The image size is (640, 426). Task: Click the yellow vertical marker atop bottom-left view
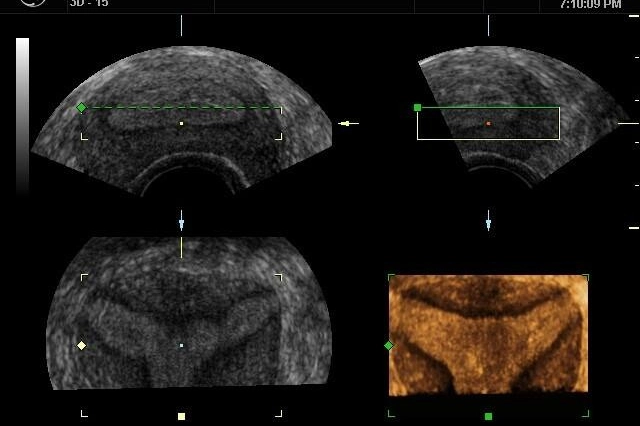point(181,247)
